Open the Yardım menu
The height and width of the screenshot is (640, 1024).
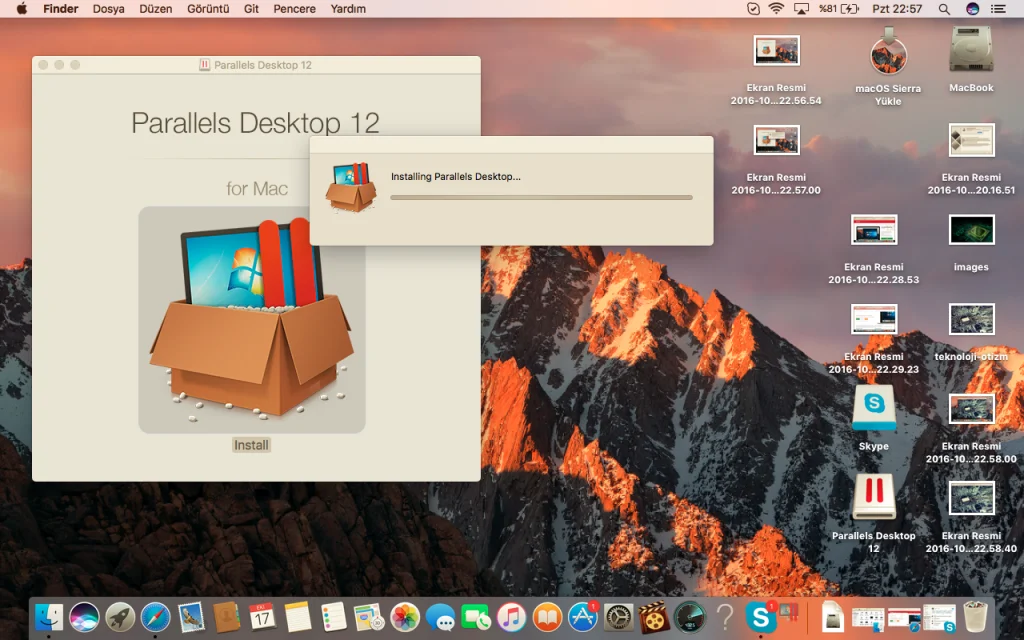pos(348,9)
